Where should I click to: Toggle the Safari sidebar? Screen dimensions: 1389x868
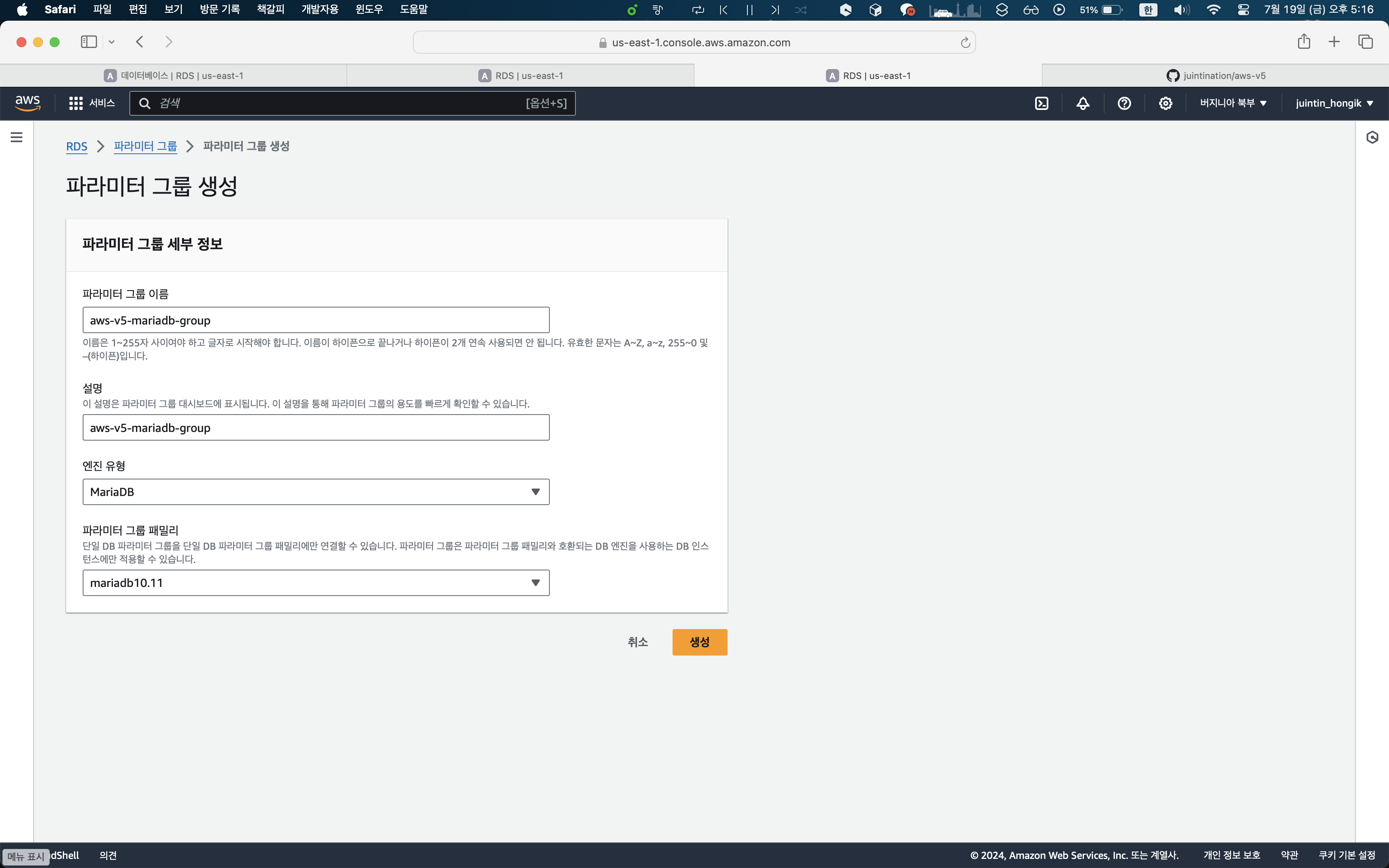pyautogui.click(x=88, y=42)
